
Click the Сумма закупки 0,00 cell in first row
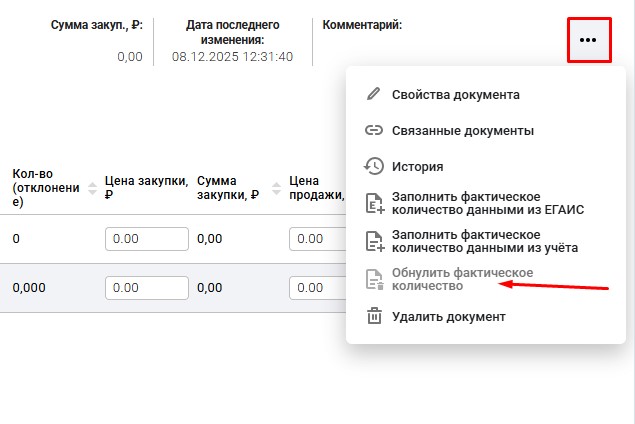(x=209, y=239)
